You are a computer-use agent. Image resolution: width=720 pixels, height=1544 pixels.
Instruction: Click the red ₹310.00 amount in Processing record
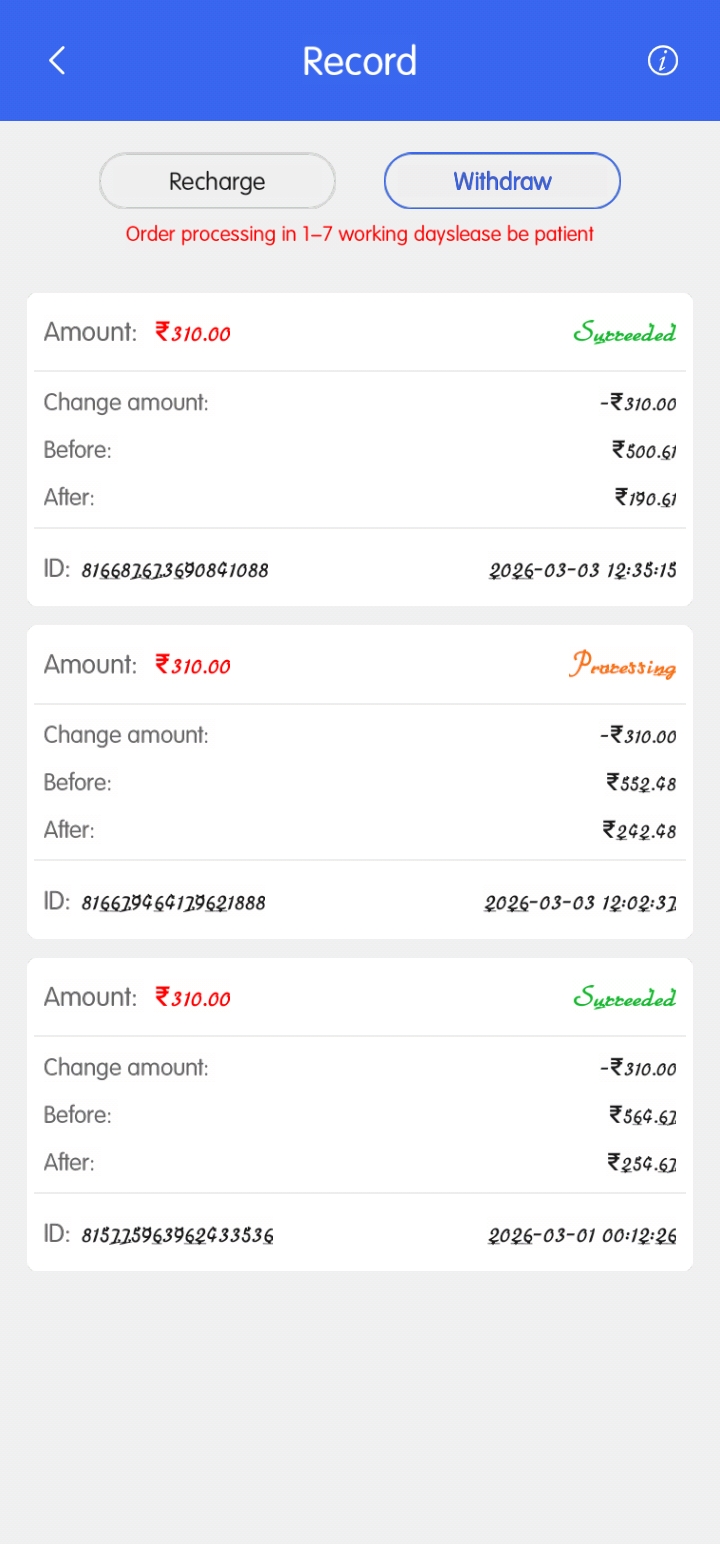(193, 665)
